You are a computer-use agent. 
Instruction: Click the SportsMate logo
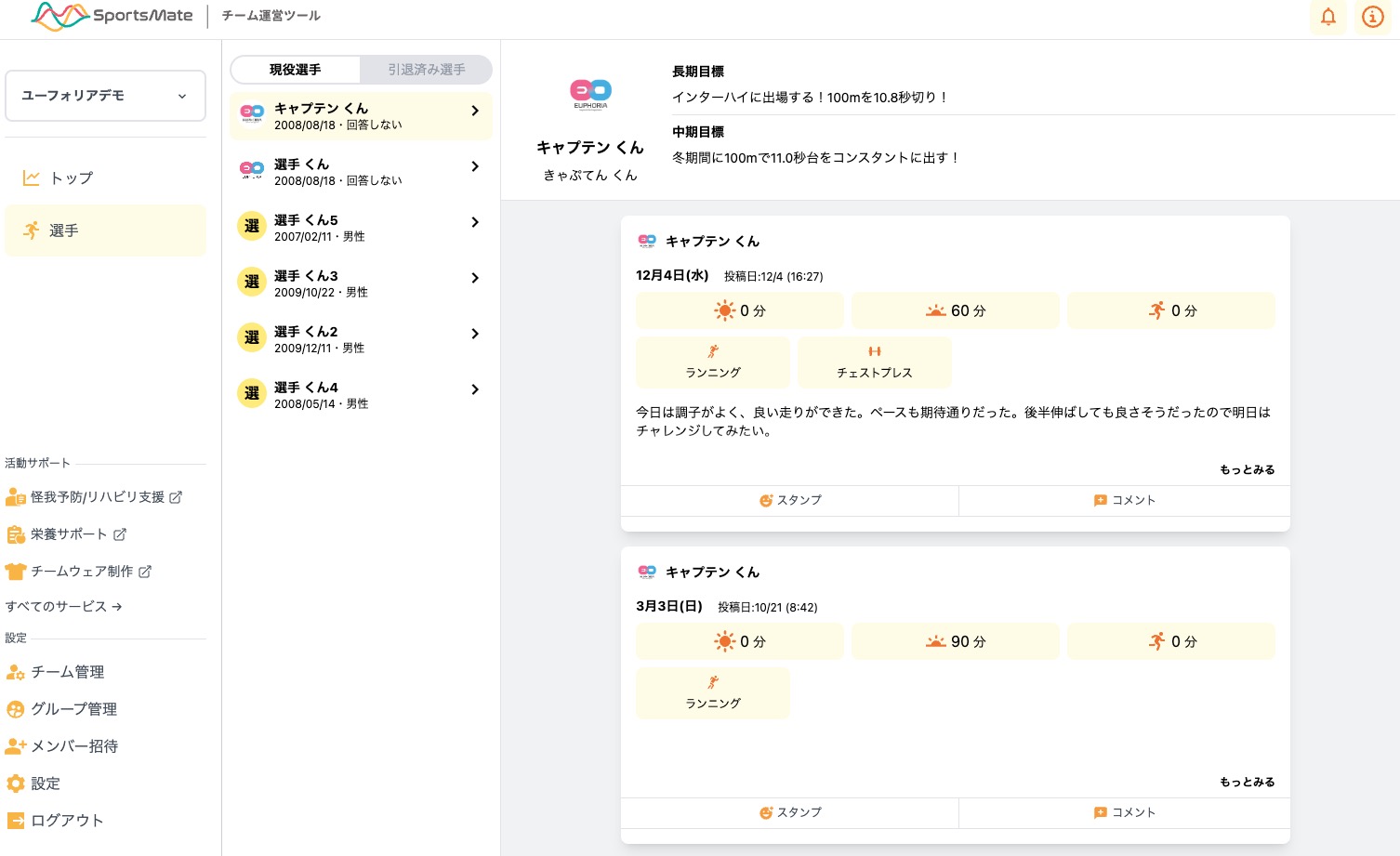tap(112, 16)
